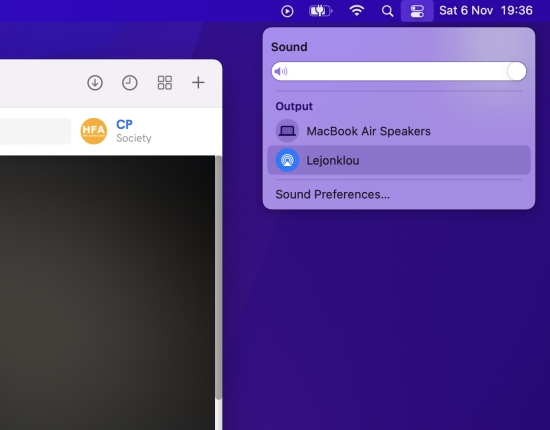Open the Control Centre menu bar icon
550x430 pixels.
tap(417, 11)
